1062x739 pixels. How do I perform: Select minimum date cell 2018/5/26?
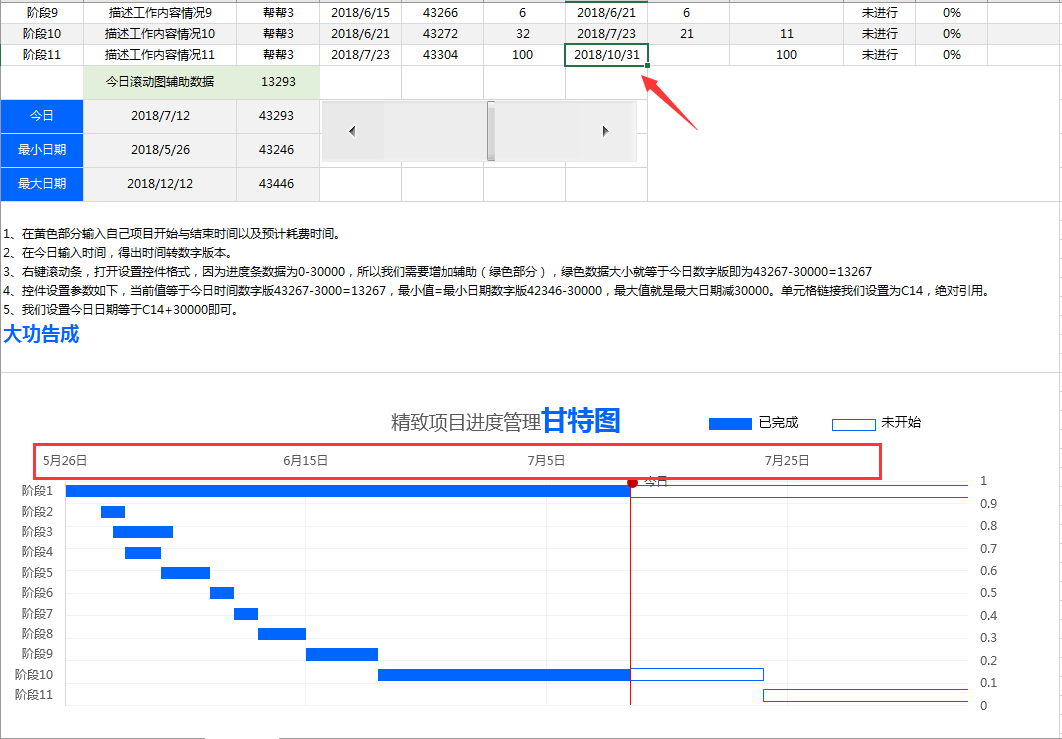160,150
